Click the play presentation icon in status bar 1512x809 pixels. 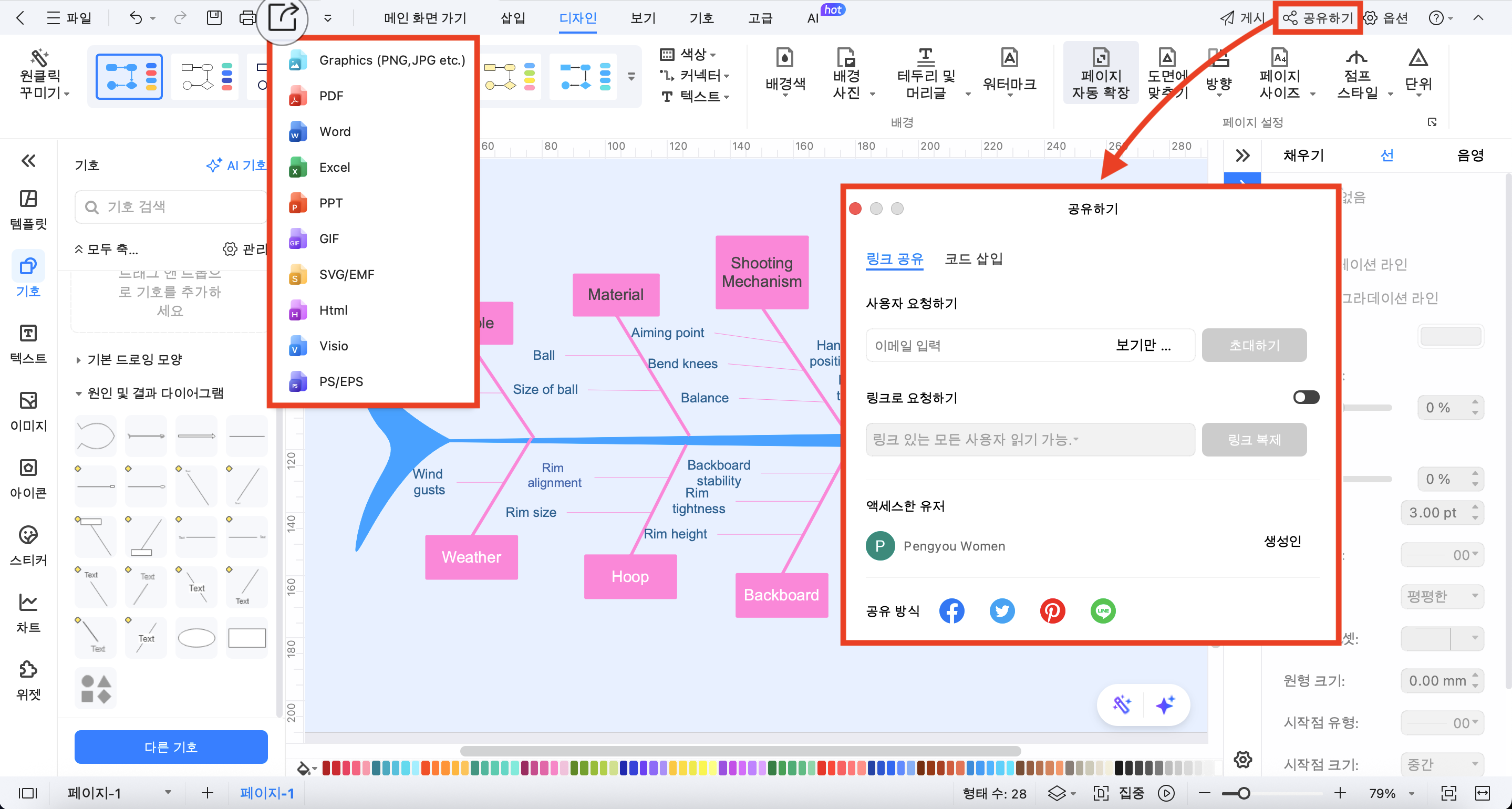click(x=1166, y=793)
